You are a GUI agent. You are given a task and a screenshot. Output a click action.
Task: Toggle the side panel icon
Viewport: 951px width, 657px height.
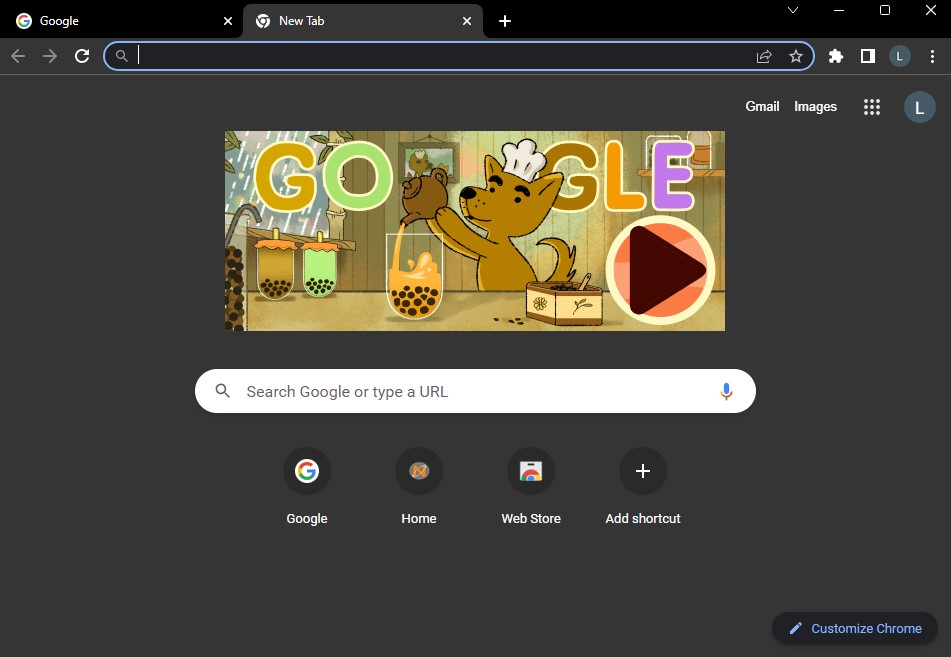pyautogui.click(x=868, y=56)
